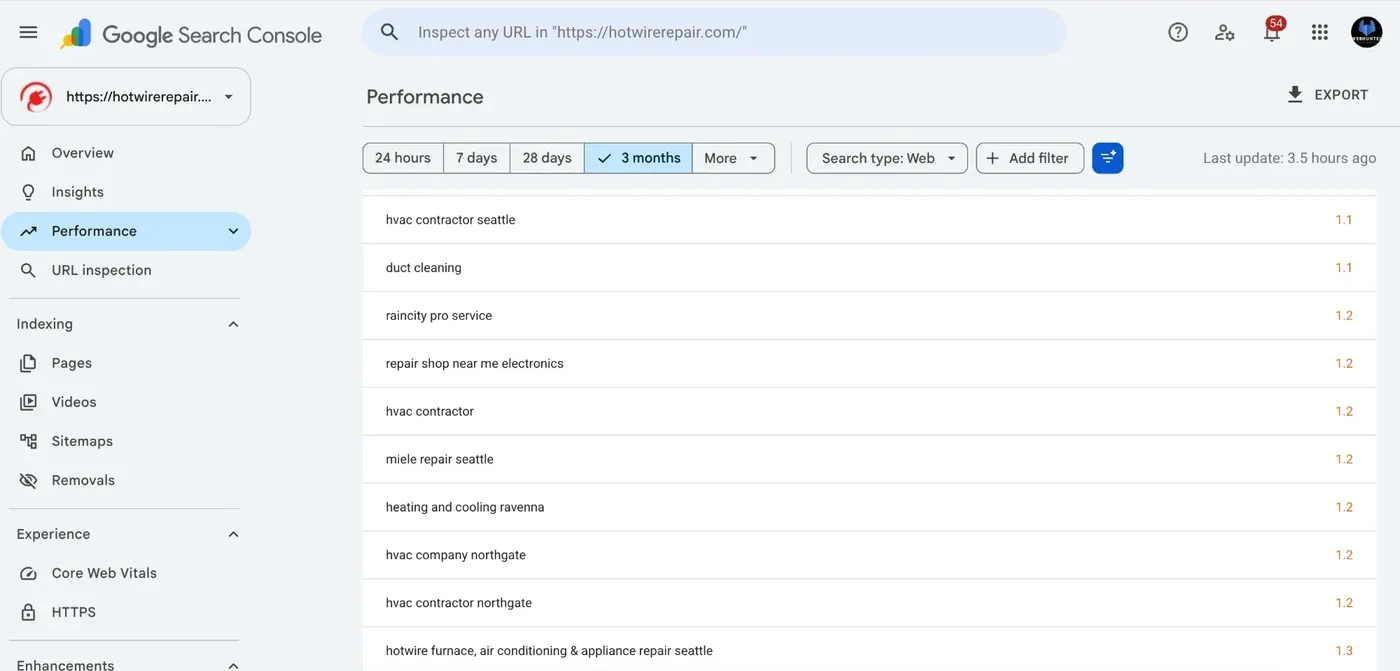This screenshot has width=1400, height=671.
Task: Open the Help question mark icon
Action: (x=1178, y=32)
